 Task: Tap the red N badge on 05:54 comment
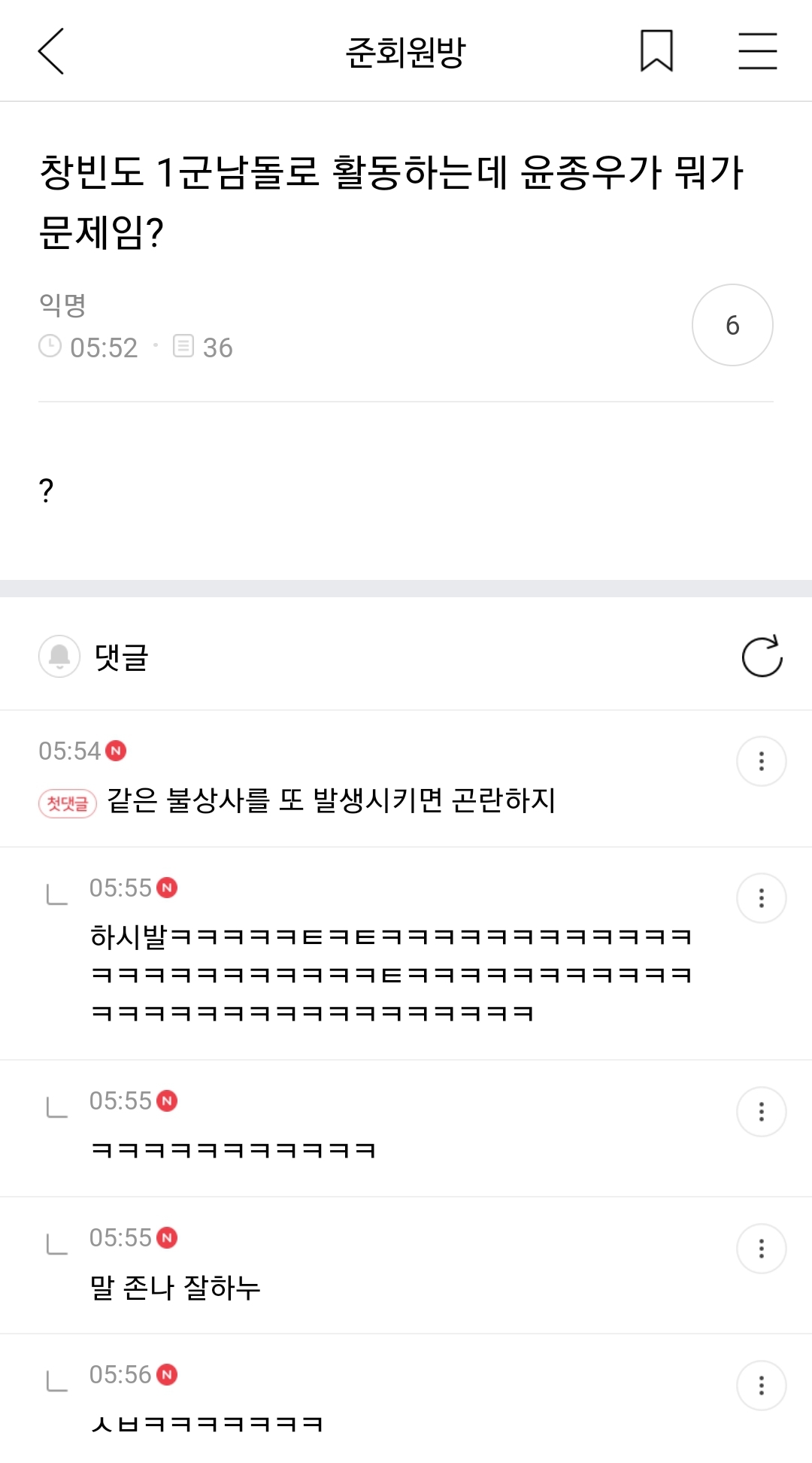click(x=116, y=751)
